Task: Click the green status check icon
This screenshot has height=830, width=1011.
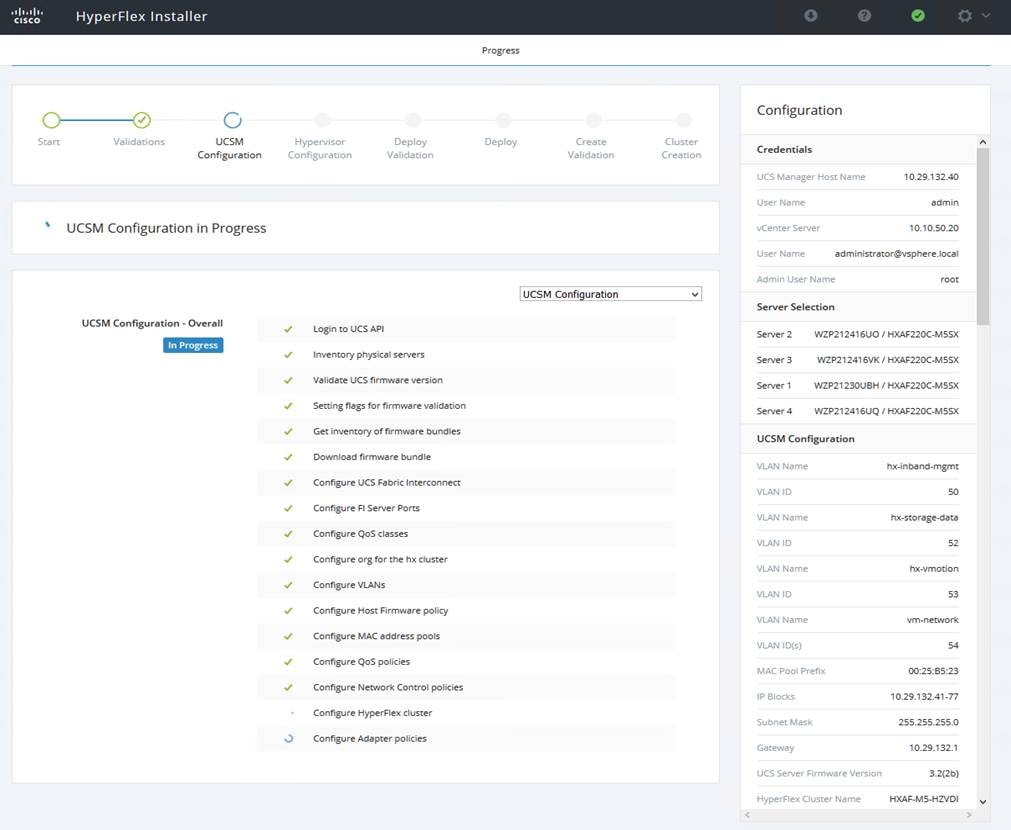Action: (x=918, y=15)
